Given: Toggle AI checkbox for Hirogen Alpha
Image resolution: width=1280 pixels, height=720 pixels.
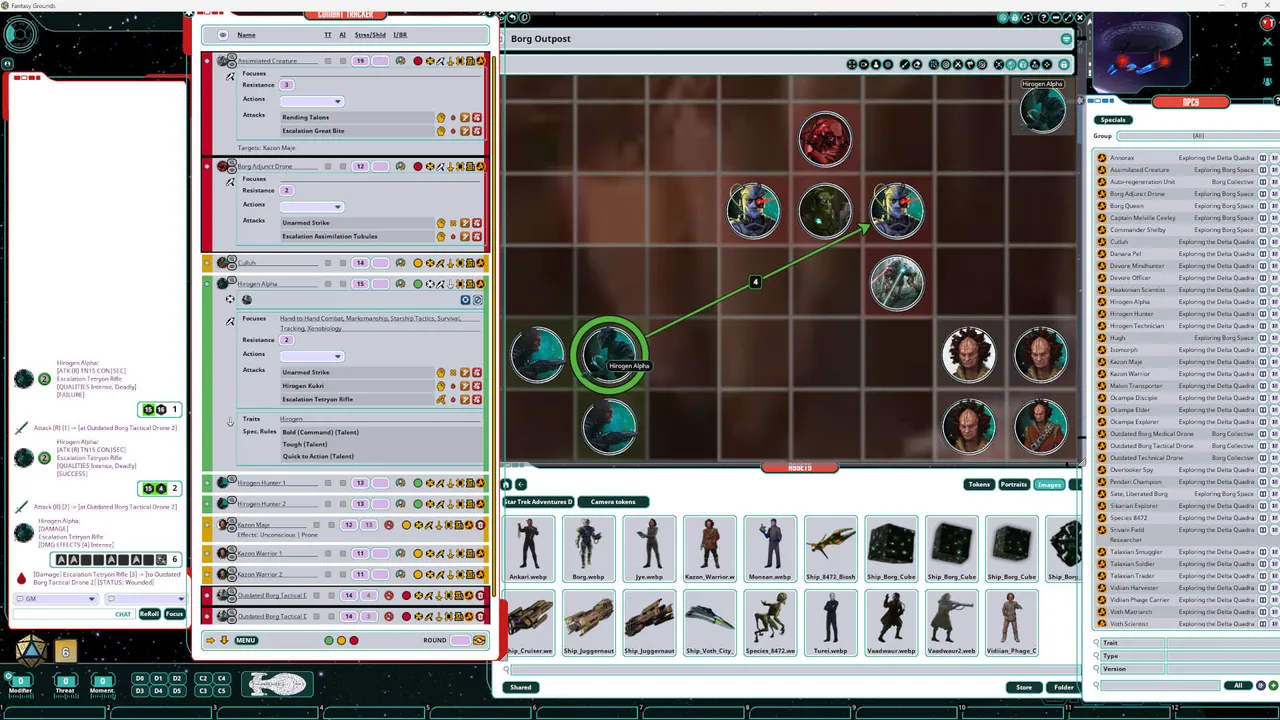Looking at the screenshot, I should point(343,284).
